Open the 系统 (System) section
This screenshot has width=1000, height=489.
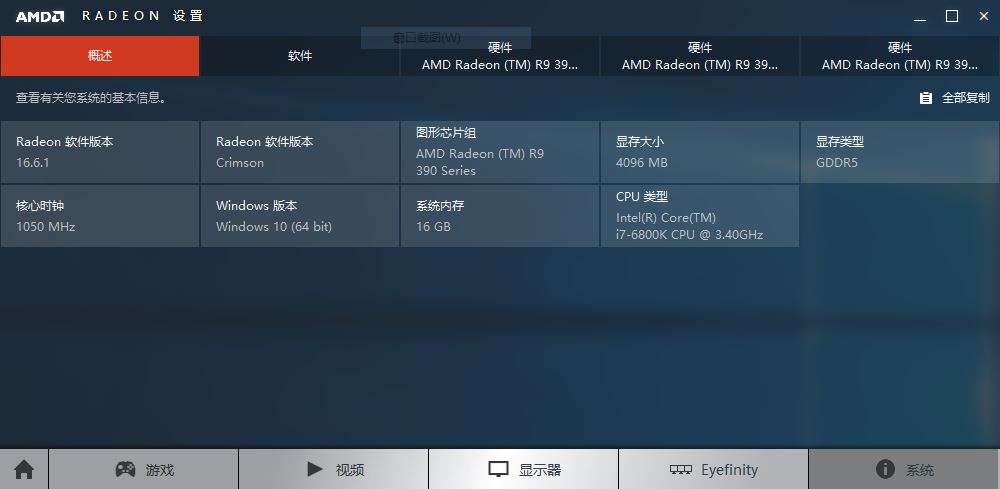pyautogui.click(x=904, y=469)
